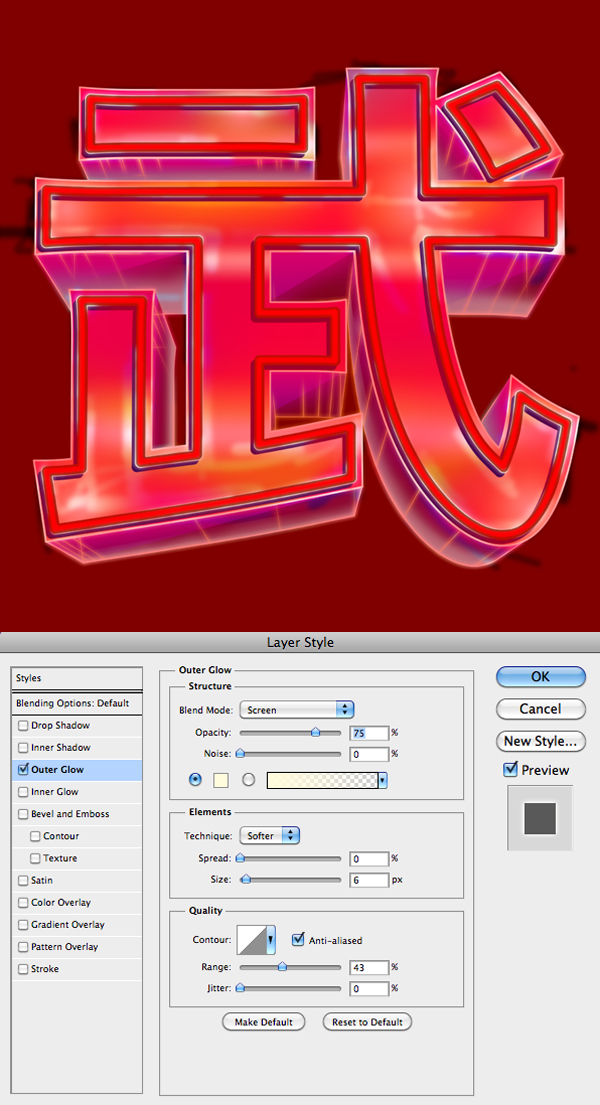
Task: Click the Size slider handle
Action: [245, 880]
